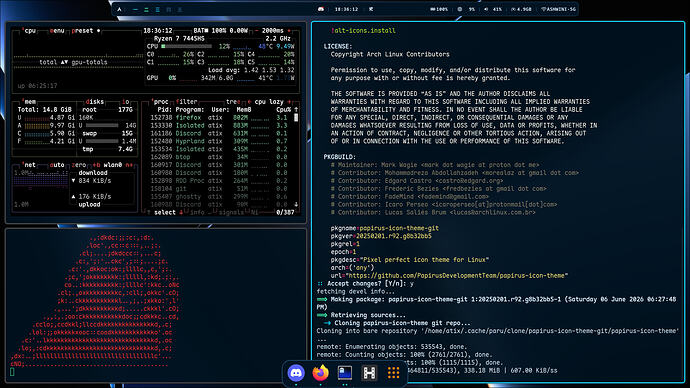Open the ASHWINI-5G Wi-Fi indicator
The image size is (690, 388).
click(558, 9)
